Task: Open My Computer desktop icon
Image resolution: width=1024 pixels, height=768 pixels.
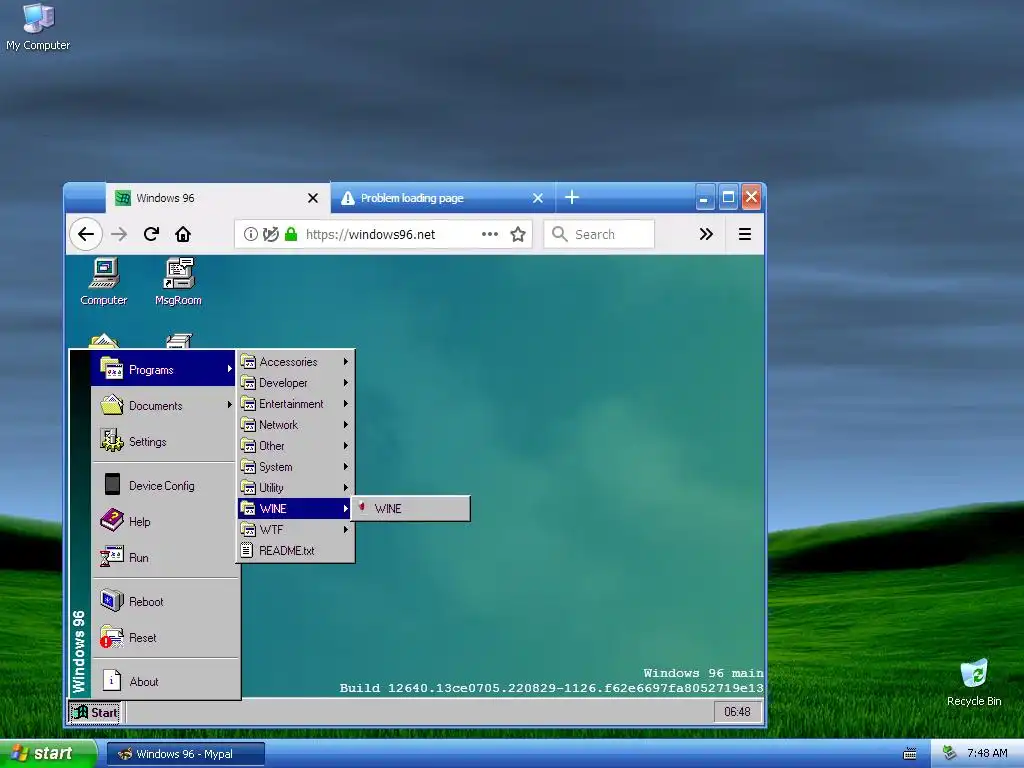Action: (x=38, y=27)
